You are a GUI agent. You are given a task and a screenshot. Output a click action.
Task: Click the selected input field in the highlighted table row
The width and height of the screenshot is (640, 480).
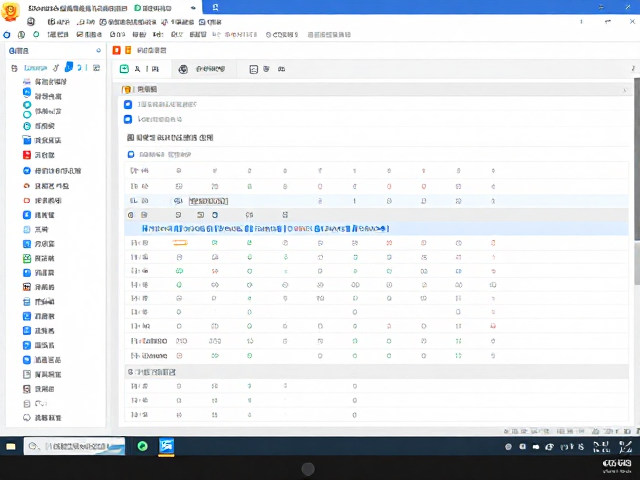pos(209,201)
